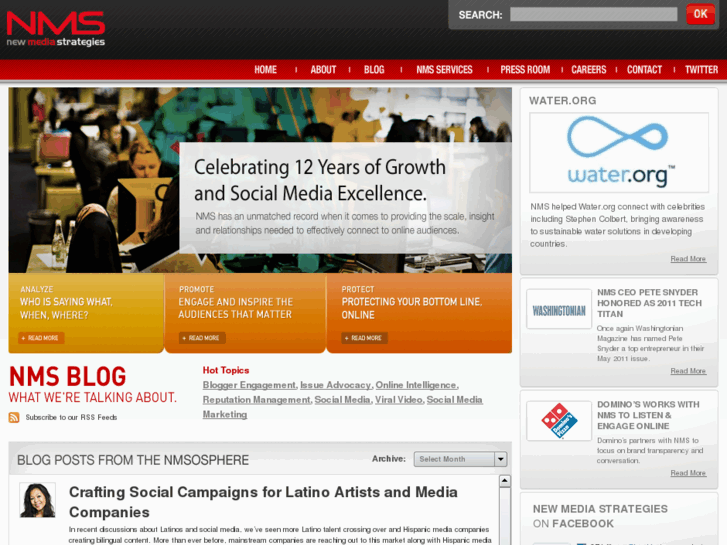Open the Careers menu item
Image resolution: width=727 pixels, height=545 pixels.
(x=588, y=70)
